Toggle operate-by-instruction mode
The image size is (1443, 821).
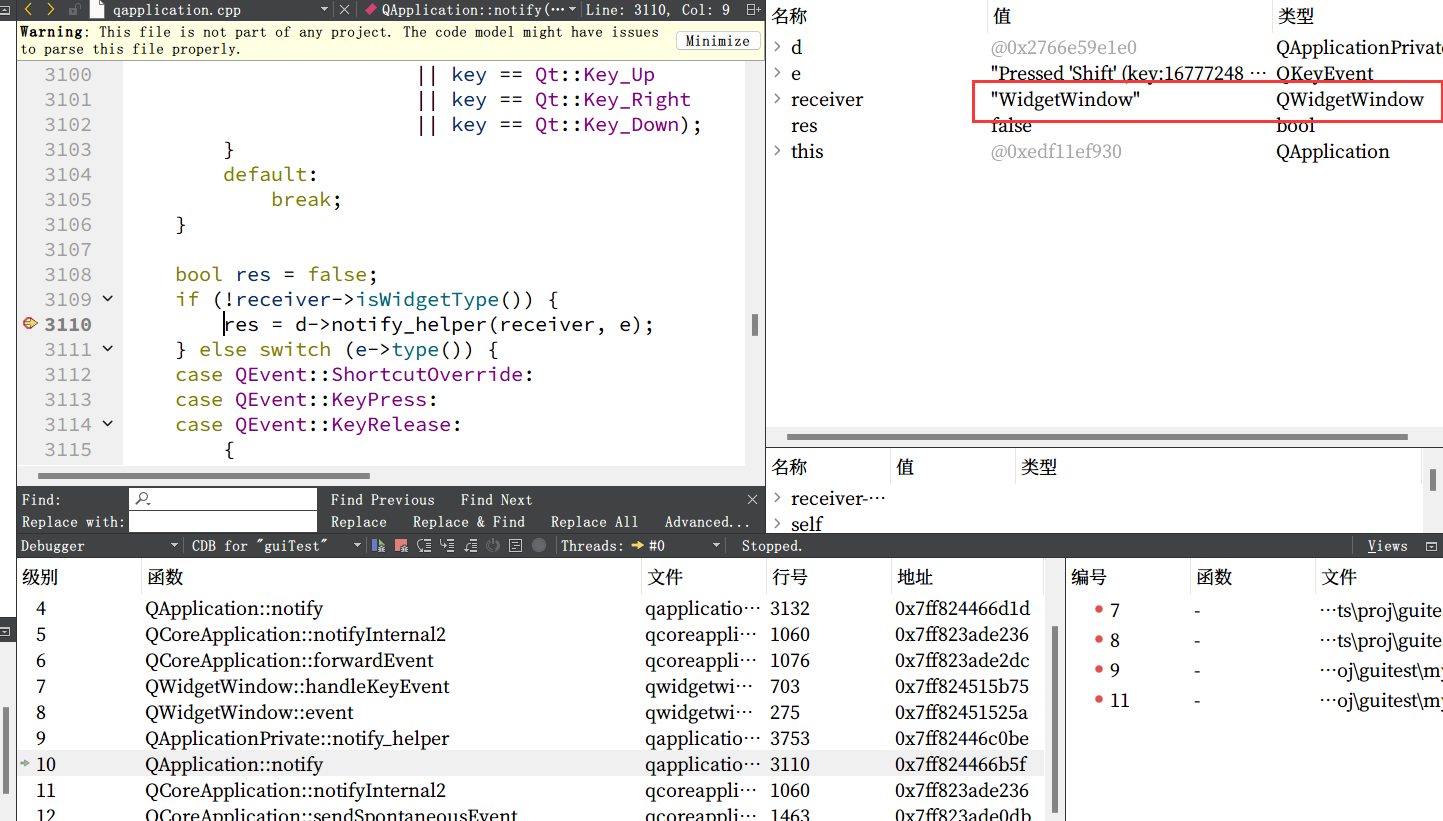[516, 546]
